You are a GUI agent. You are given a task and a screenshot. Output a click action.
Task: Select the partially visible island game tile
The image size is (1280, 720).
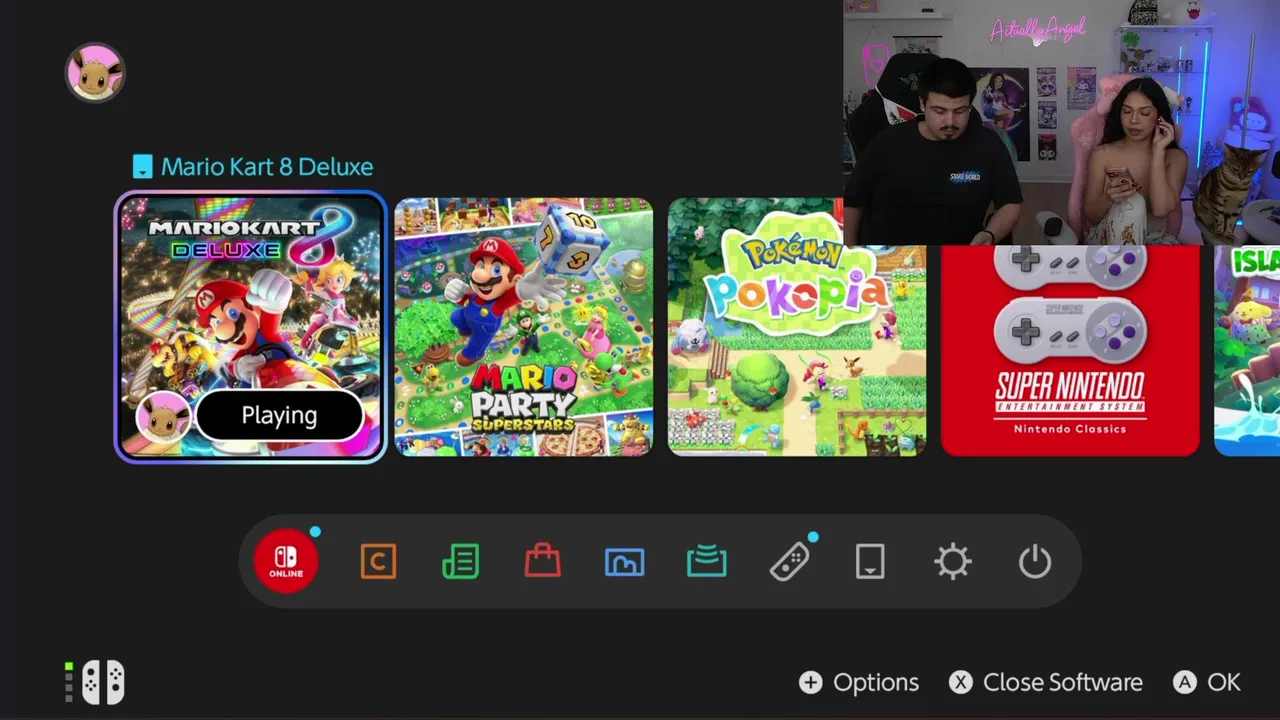click(x=1247, y=350)
